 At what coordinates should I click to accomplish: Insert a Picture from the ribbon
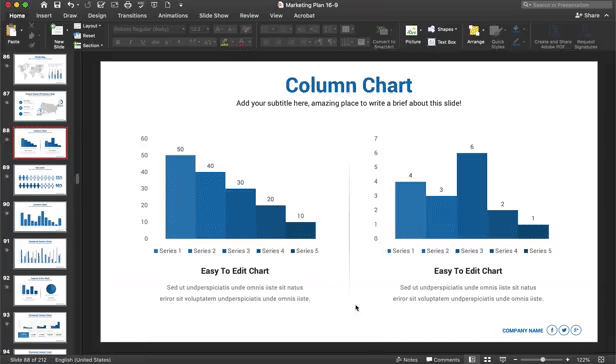point(412,35)
